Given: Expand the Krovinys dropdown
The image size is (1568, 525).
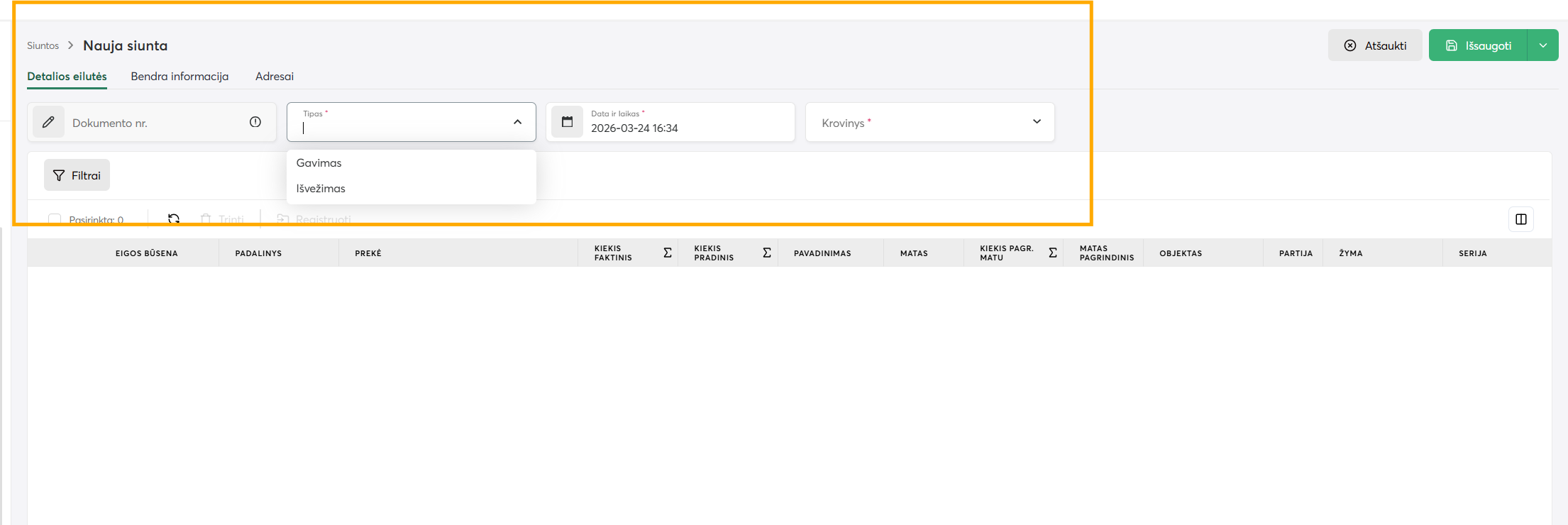Looking at the screenshot, I should point(1037,122).
